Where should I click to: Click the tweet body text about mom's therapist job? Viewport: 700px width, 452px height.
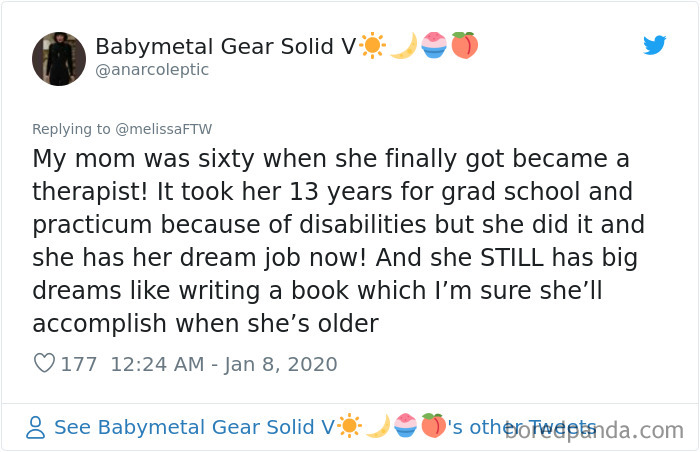[x=338, y=241]
